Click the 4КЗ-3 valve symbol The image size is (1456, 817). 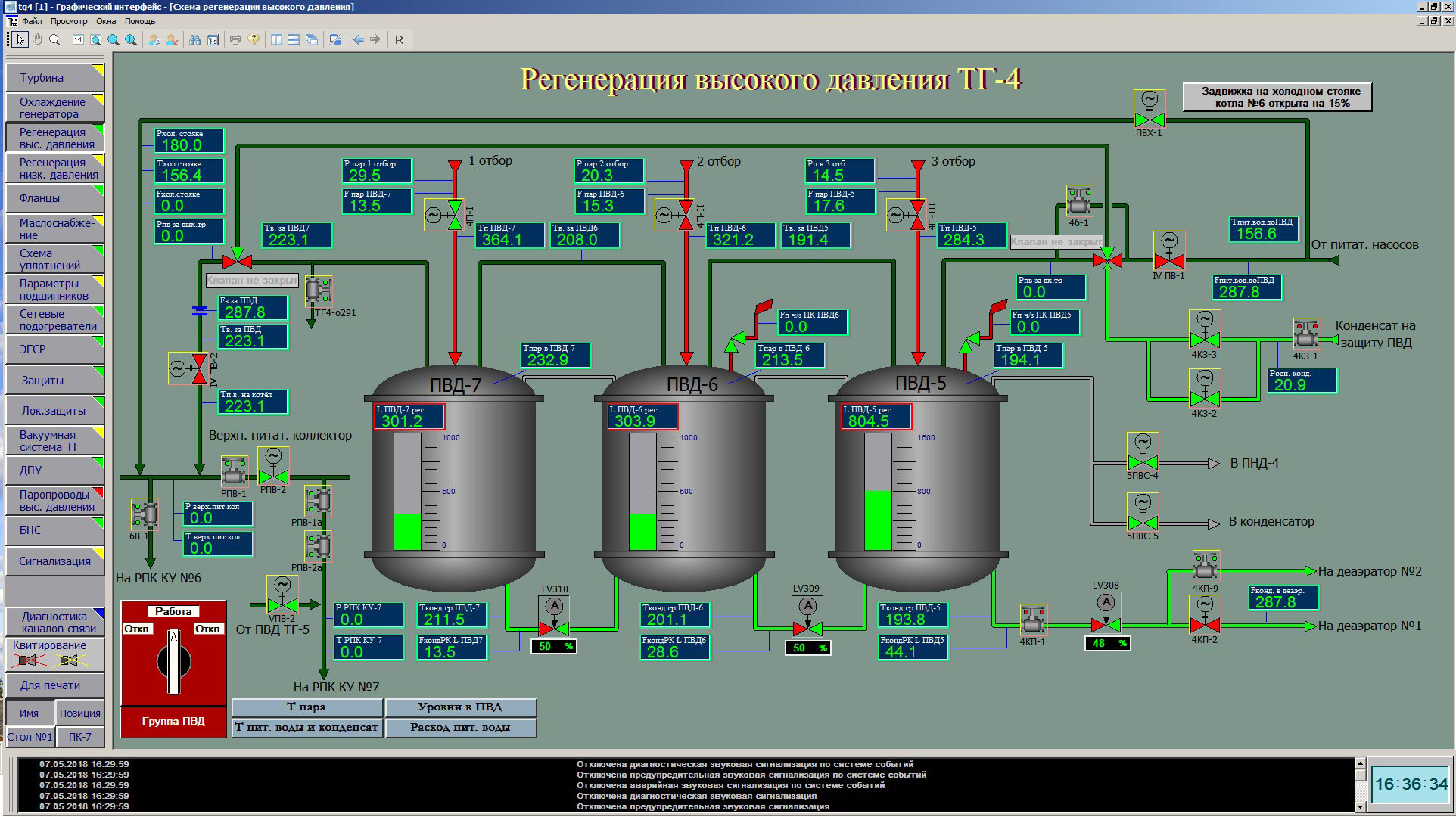click(1204, 330)
